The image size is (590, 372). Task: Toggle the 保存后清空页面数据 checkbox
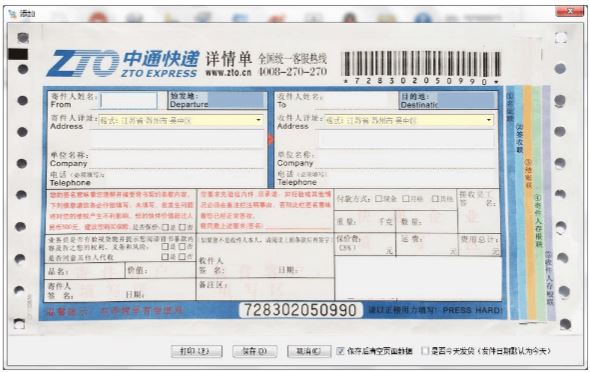pos(341,351)
